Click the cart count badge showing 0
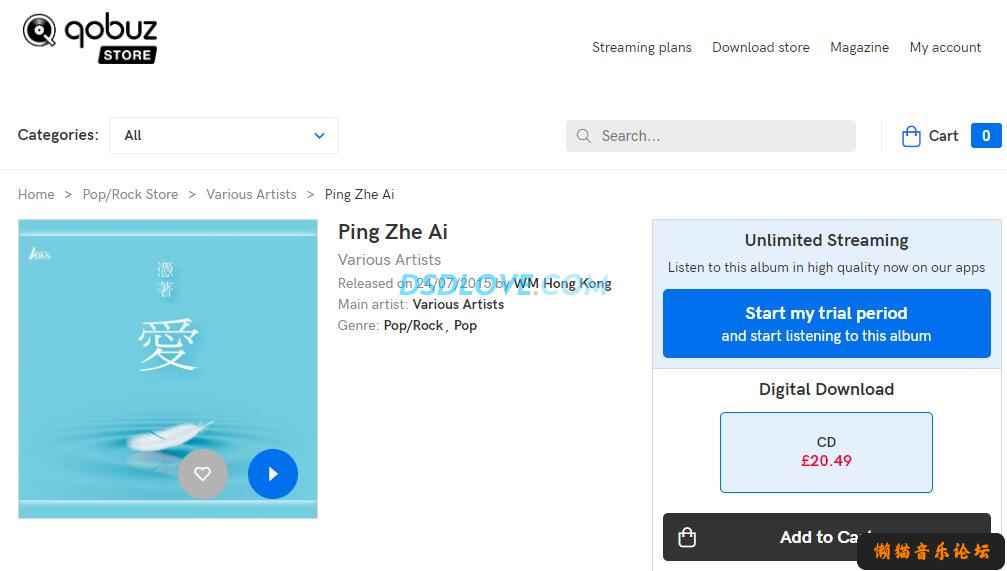Viewport: 1007px width, 571px height. 986,136
